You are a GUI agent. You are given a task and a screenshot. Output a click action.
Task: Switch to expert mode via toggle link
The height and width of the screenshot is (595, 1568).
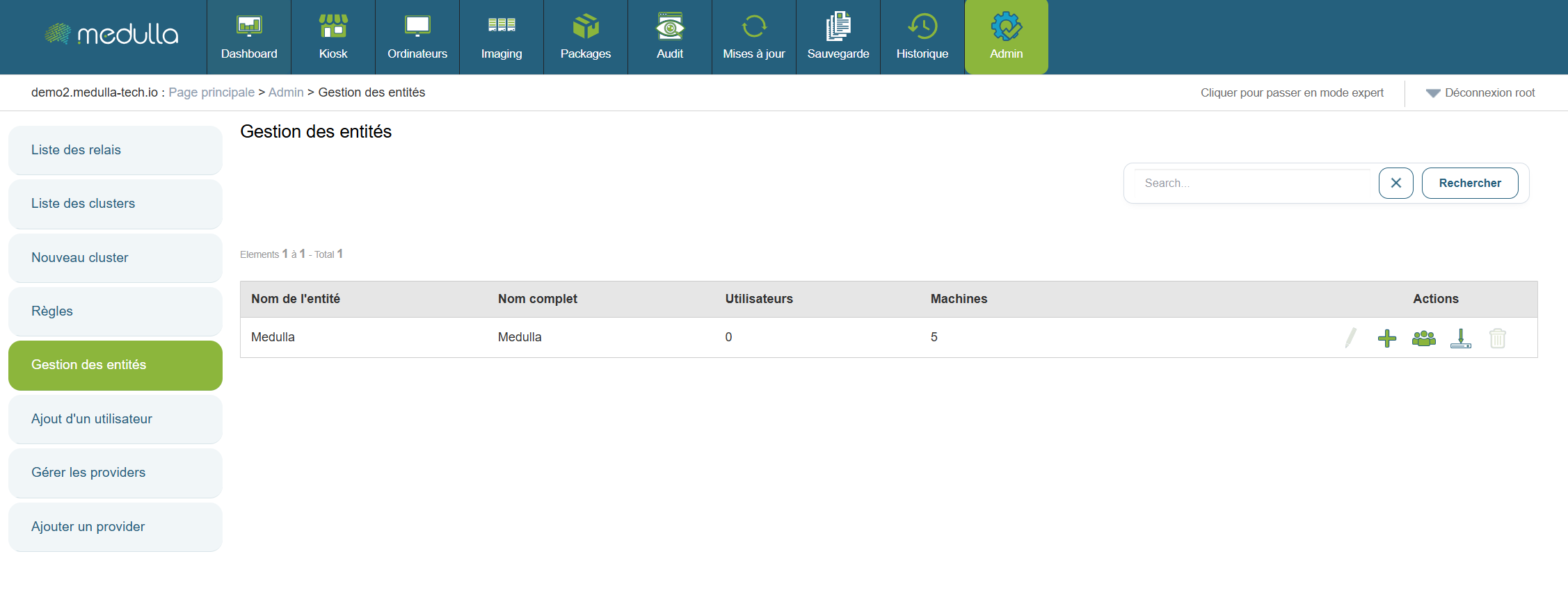pyautogui.click(x=1291, y=92)
